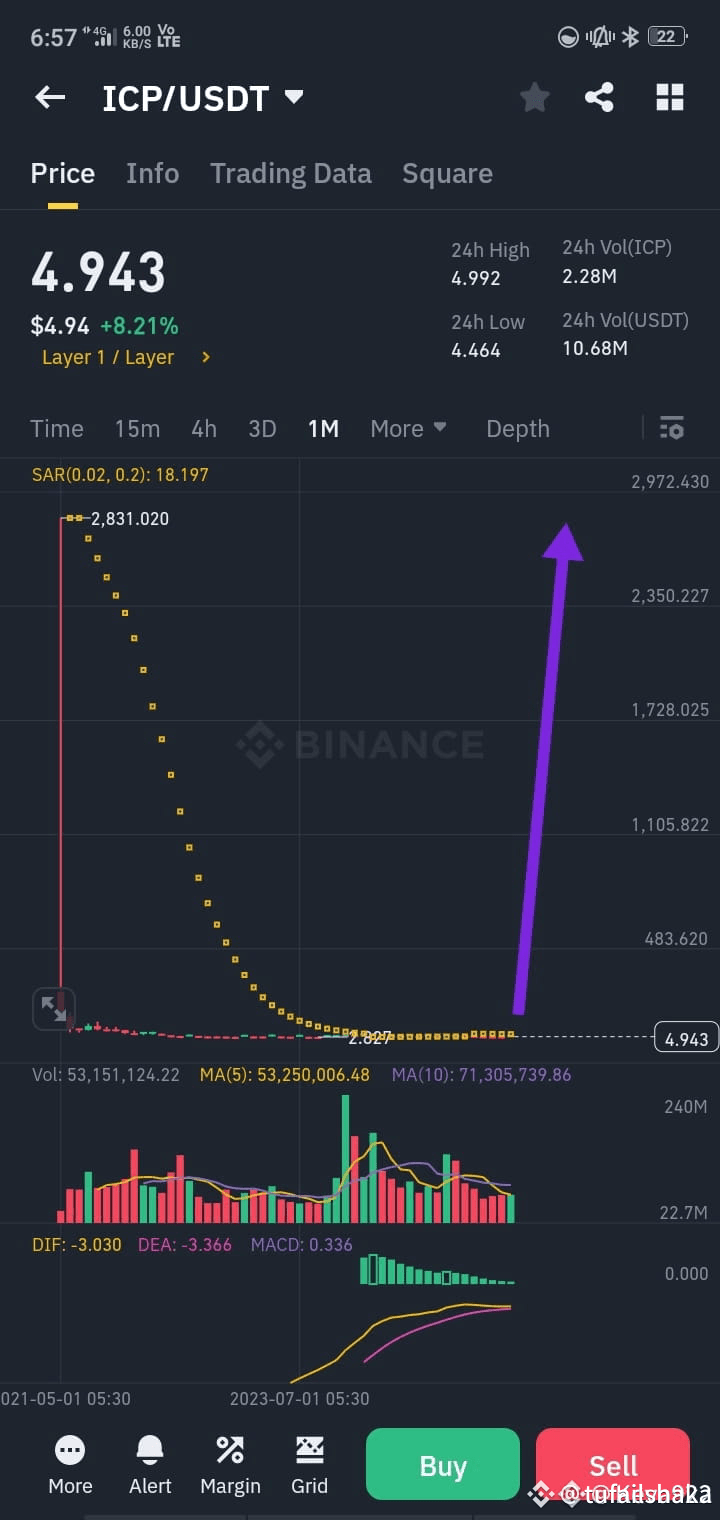The width and height of the screenshot is (720, 1520).
Task: Expand the More timeframes dropdown
Action: coord(408,428)
